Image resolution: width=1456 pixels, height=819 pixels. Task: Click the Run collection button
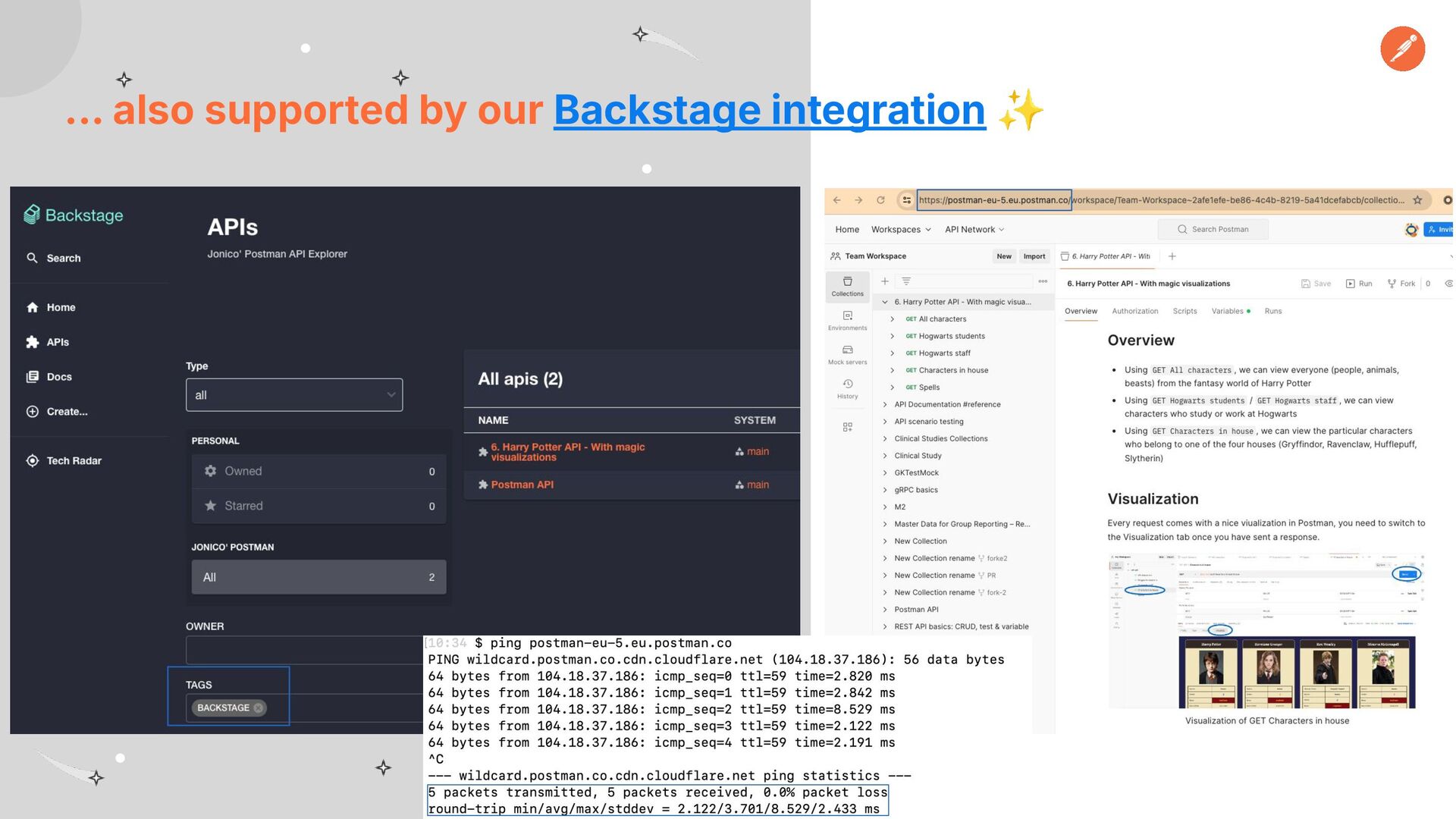[1358, 284]
